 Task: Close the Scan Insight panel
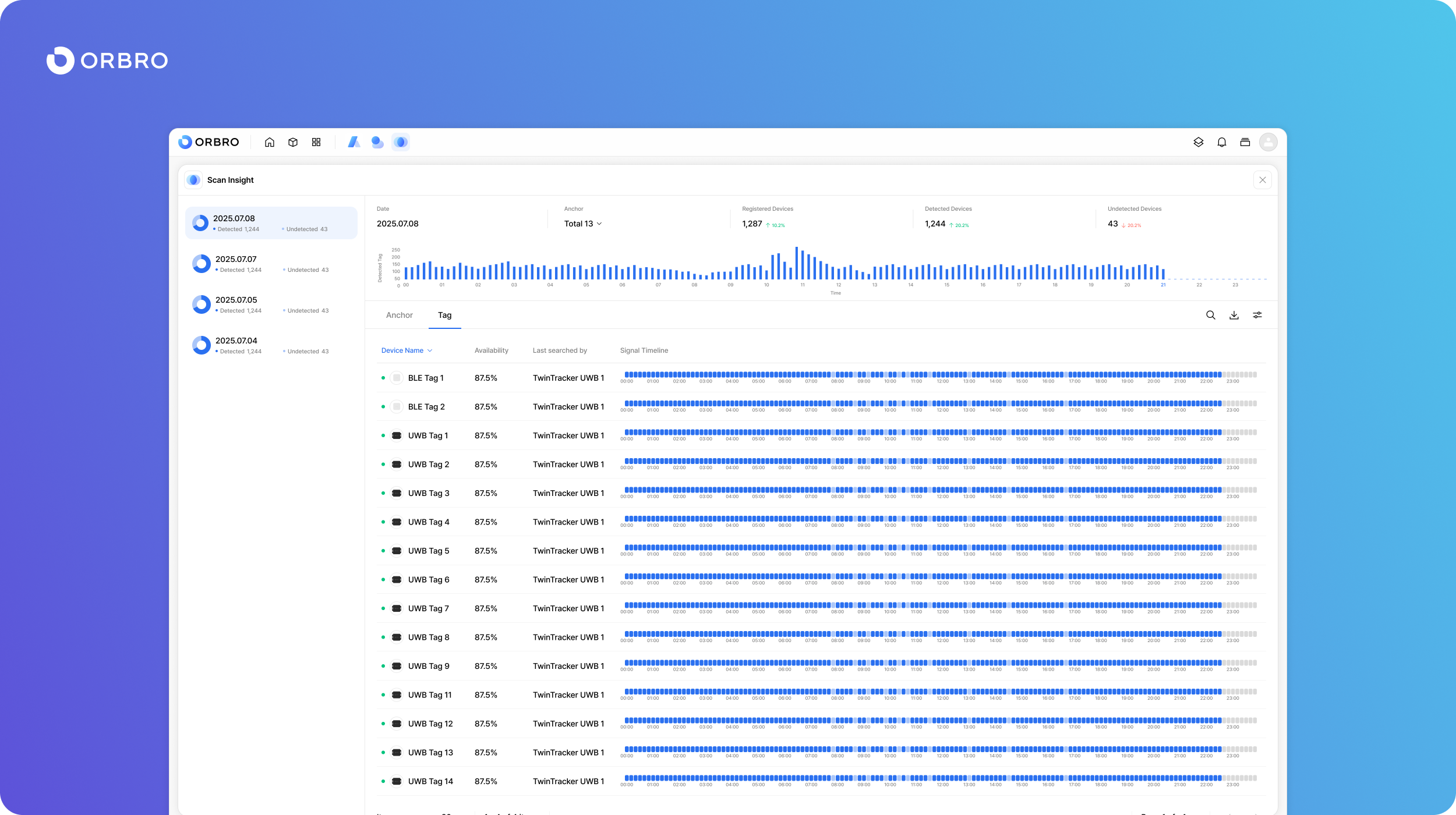click(1263, 180)
